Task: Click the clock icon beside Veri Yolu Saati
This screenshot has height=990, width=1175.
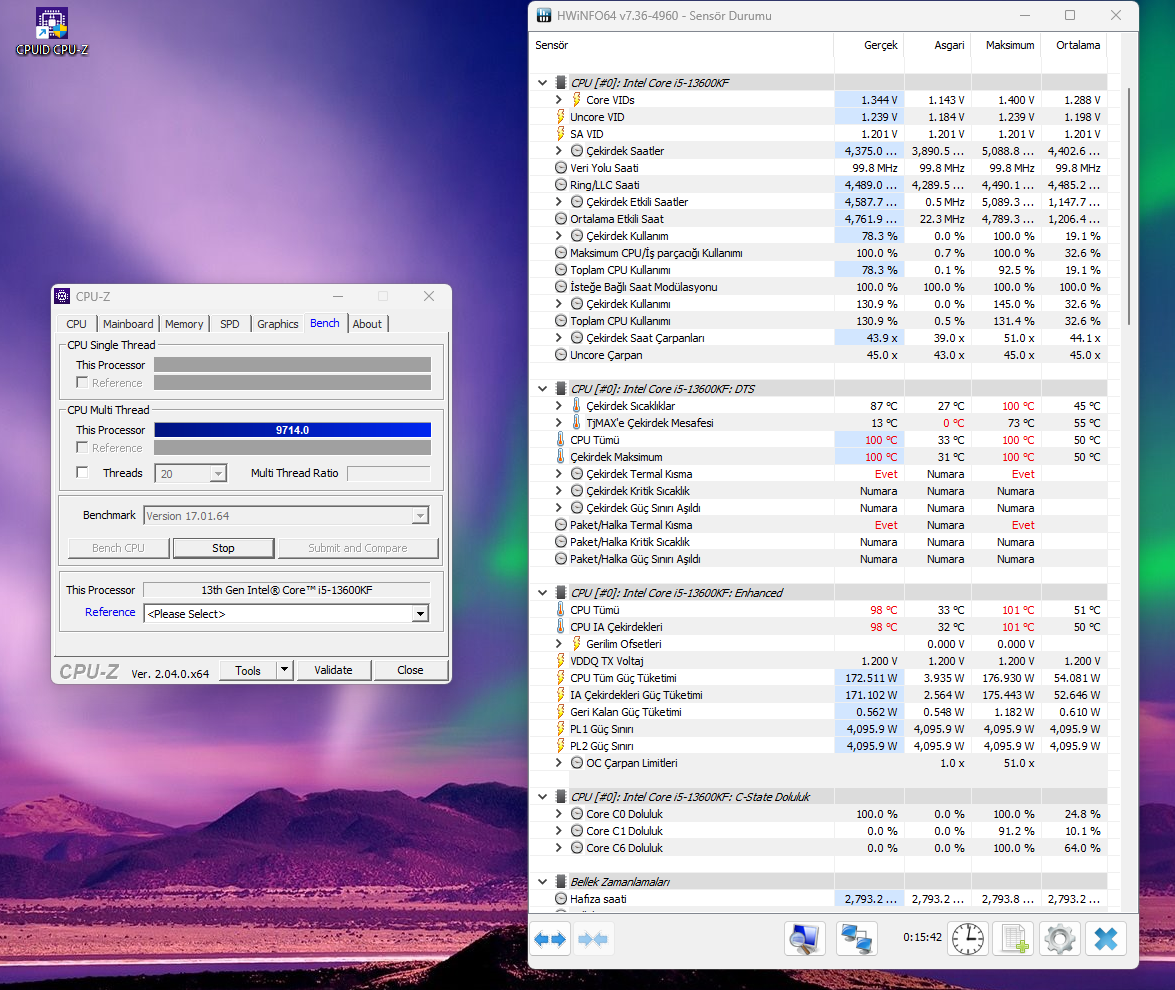Action: (x=561, y=168)
